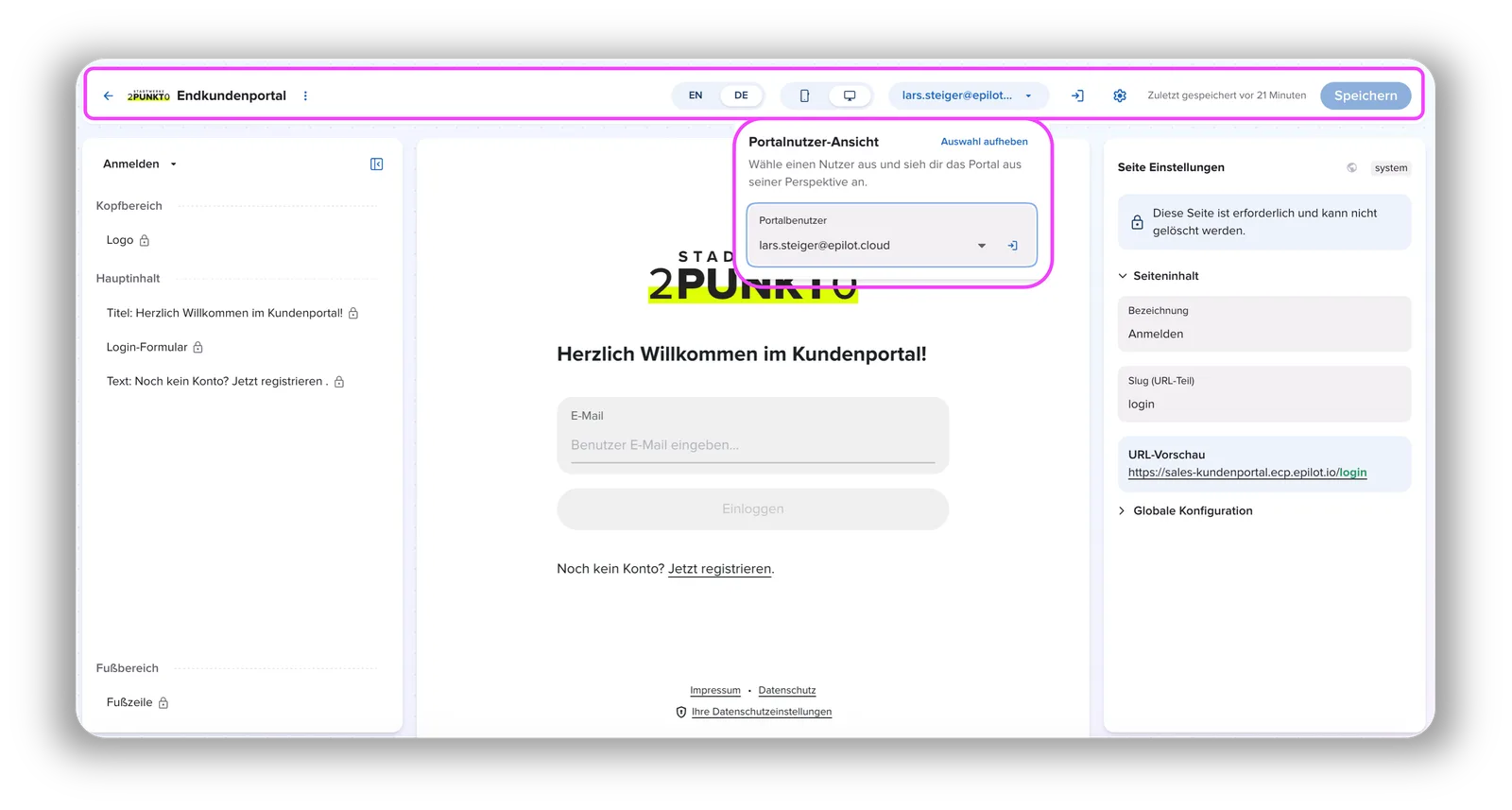Click Auswahl aufheben link
Image resolution: width=1512 pixels, height=810 pixels.
point(984,142)
